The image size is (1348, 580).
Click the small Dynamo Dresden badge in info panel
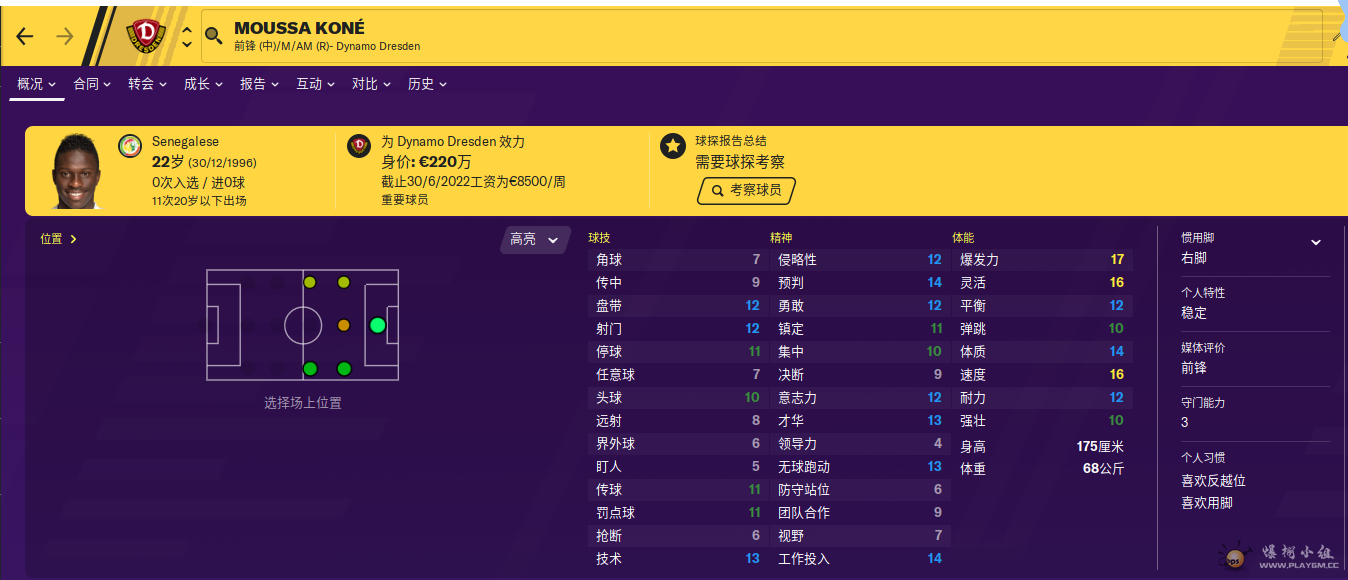[x=358, y=146]
